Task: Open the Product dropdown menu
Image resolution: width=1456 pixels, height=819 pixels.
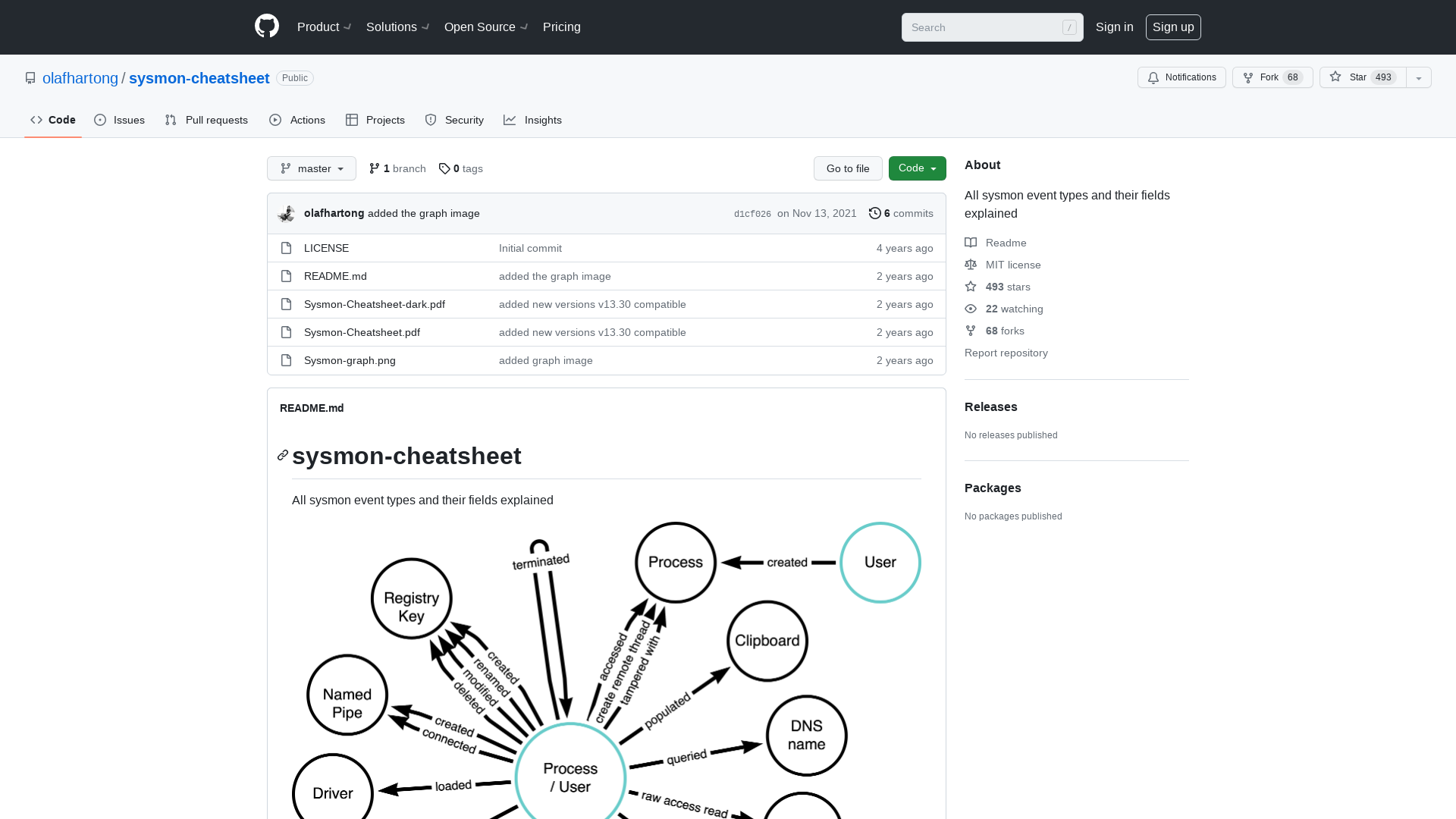Action: (x=324, y=27)
